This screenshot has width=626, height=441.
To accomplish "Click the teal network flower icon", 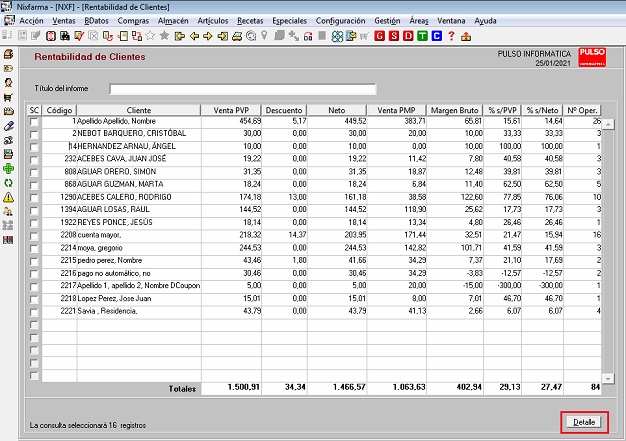I will (x=337, y=37).
